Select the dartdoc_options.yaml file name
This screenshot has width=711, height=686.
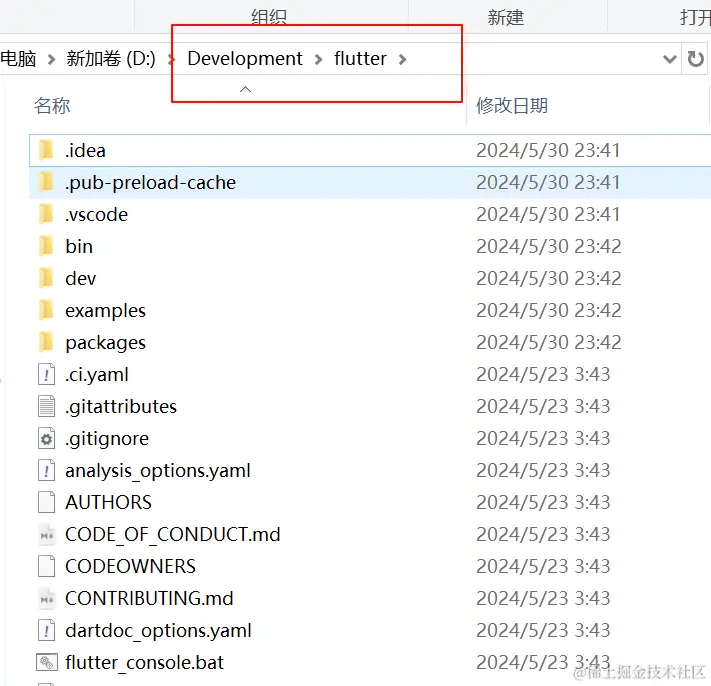pyautogui.click(x=158, y=631)
